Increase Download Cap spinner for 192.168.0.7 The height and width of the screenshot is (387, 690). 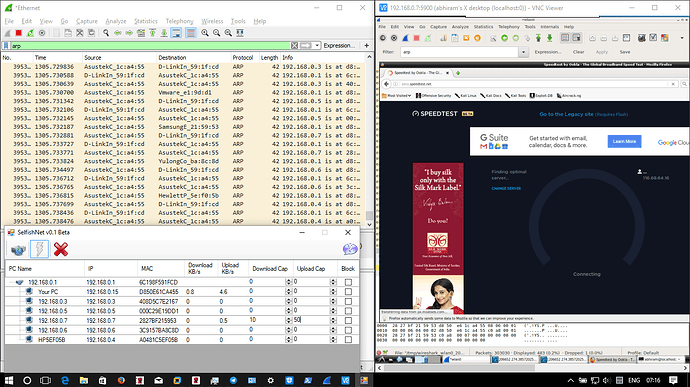click(289, 318)
